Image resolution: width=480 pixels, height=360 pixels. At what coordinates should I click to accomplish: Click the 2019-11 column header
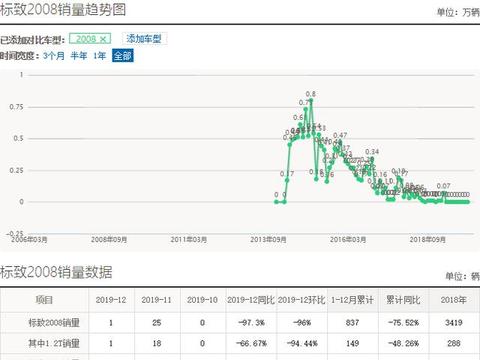pyautogui.click(x=156, y=300)
